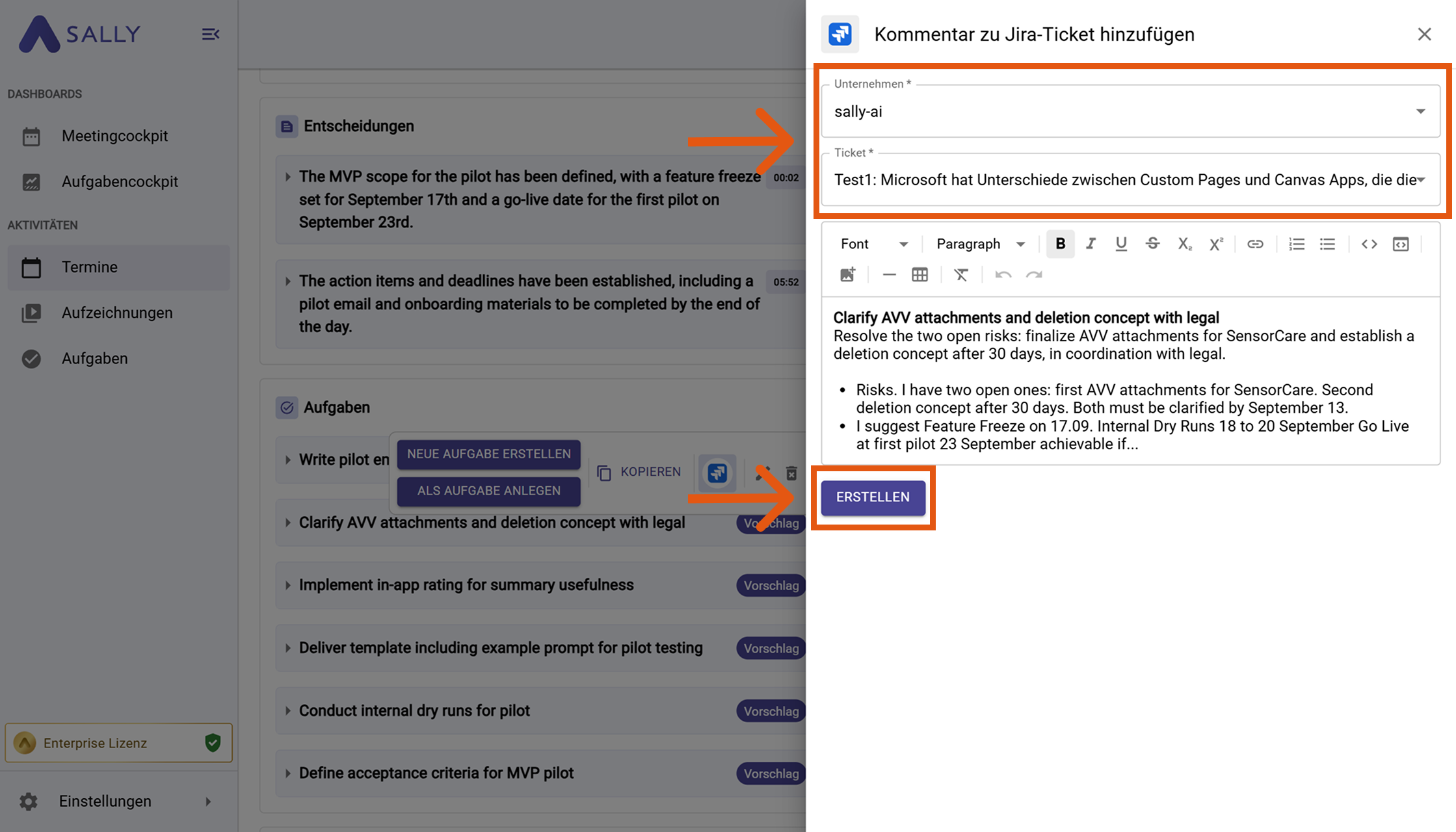
Task: Click the Aufgaben section check icon
Action: click(286, 408)
